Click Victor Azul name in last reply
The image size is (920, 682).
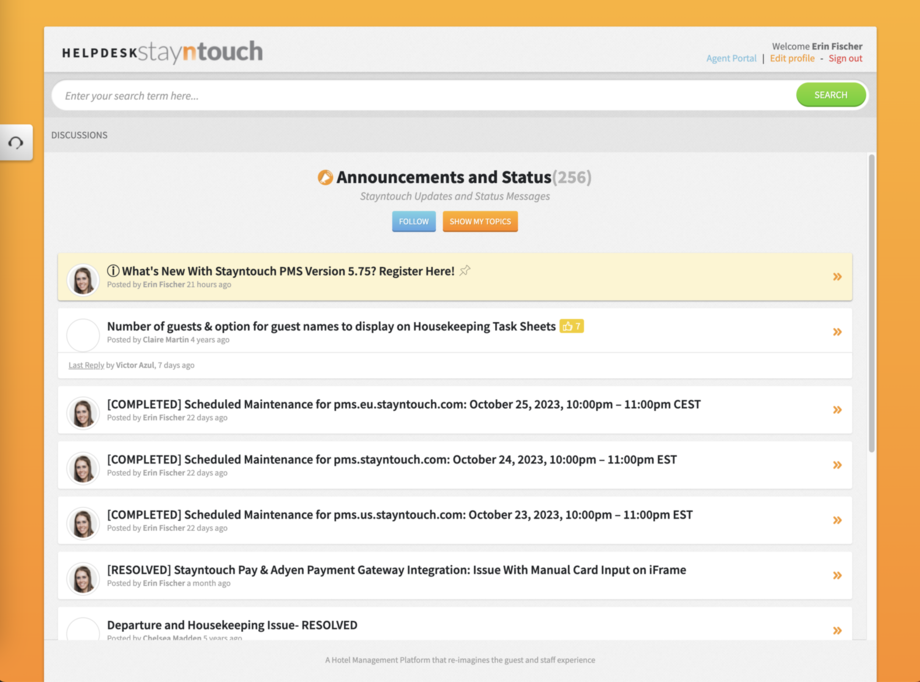pyautogui.click(x=135, y=365)
